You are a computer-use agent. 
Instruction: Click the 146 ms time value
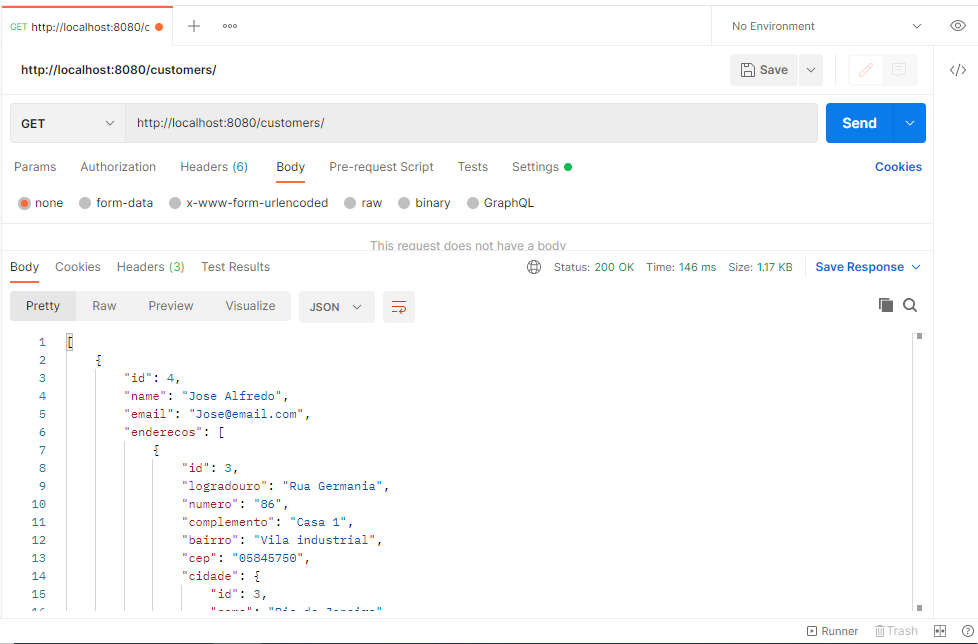pyautogui.click(x=697, y=267)
